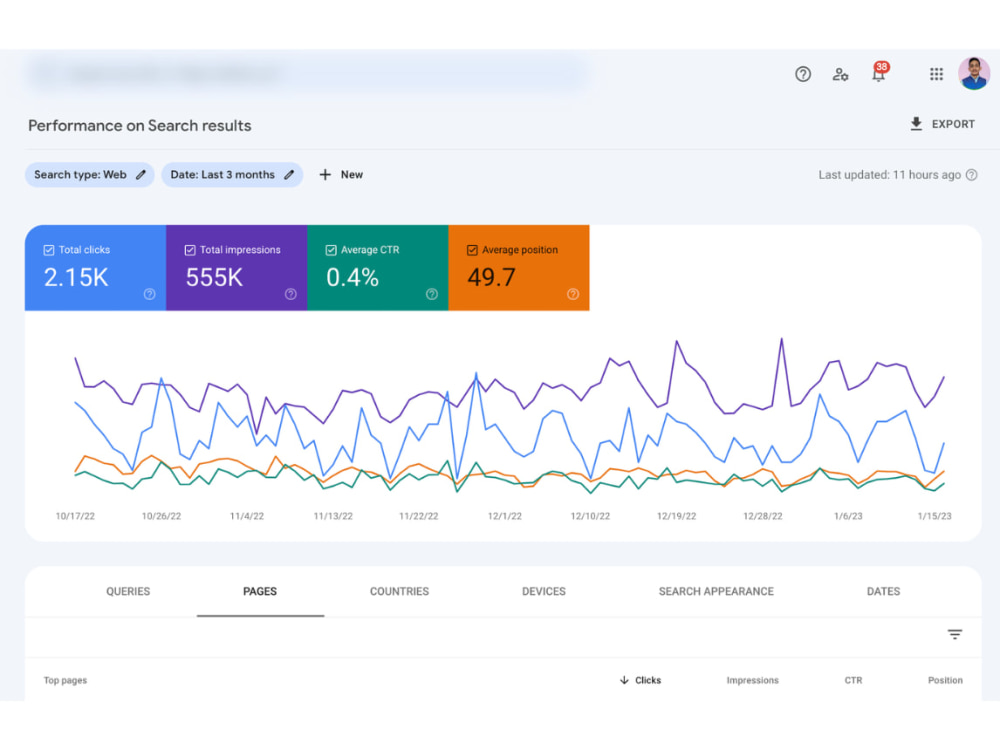Switch to the QUERIES tab
The height and width of the screenshot is (750, 1000).
128,591
